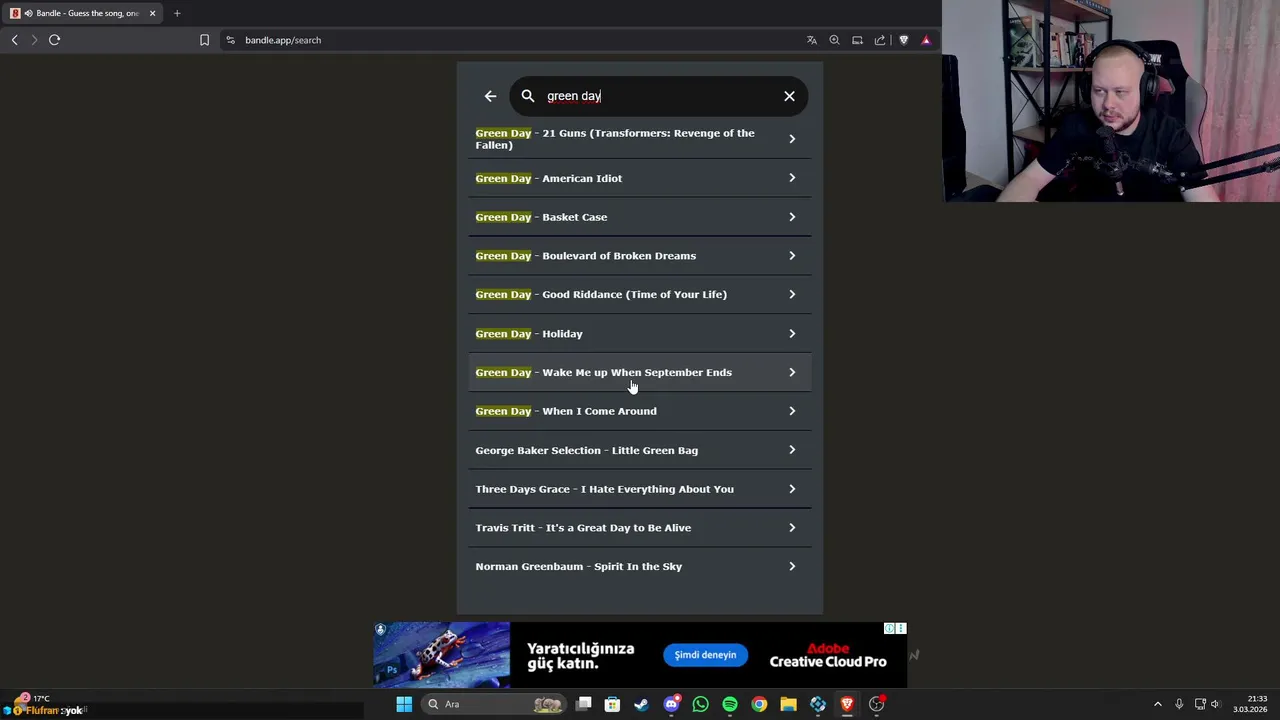Viewport: 1280px width, 720px height.
Task: Open OBS Studio from the taskbar
Action: click(x=877, y=704)
